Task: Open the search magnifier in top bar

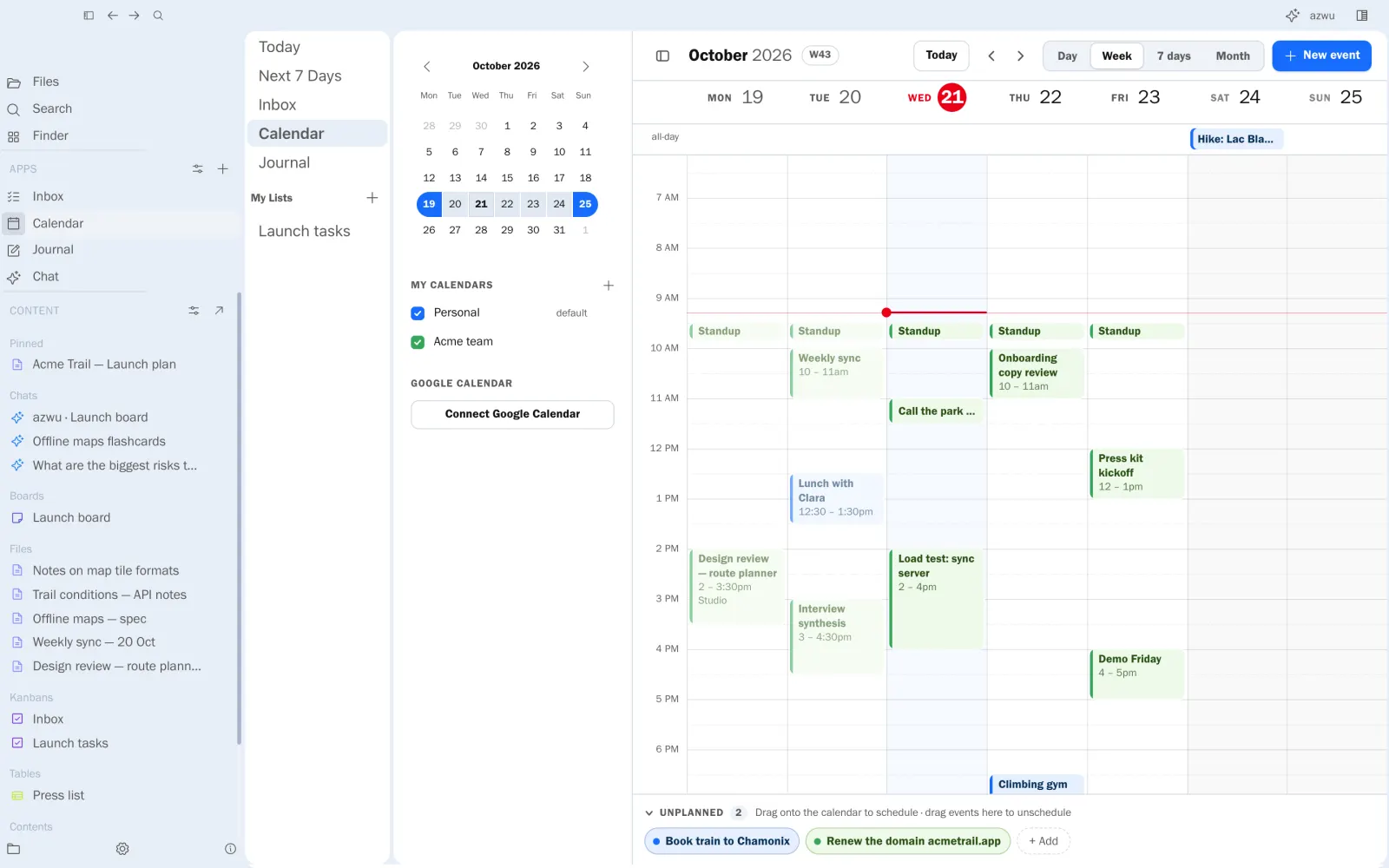Action: tap(158, 16)
